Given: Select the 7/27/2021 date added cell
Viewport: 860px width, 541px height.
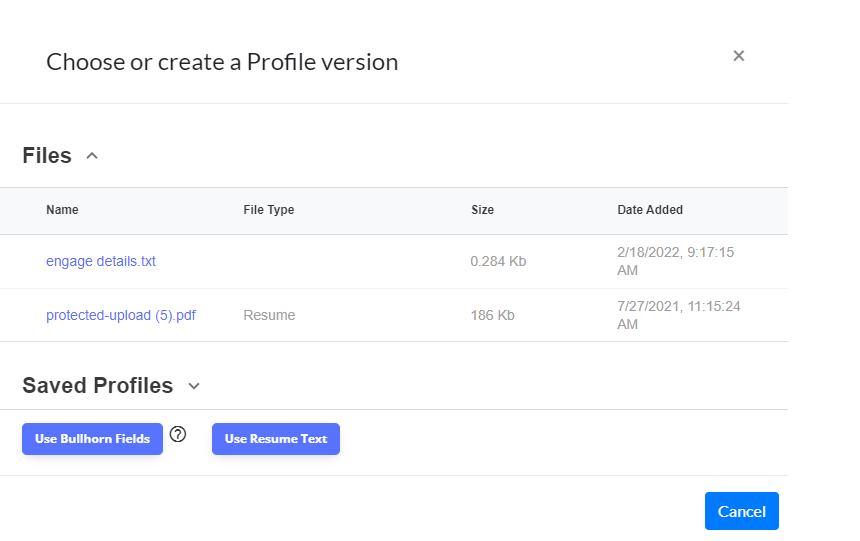Looking at the screenshot, I should pos(679,315).
